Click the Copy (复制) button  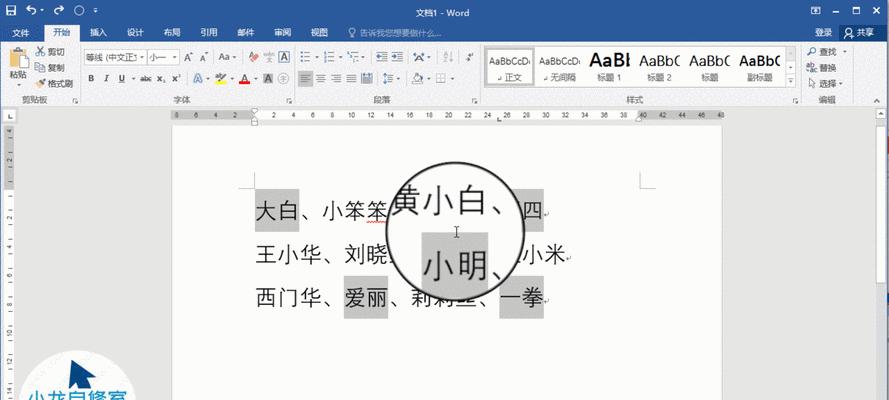[50, 68]
